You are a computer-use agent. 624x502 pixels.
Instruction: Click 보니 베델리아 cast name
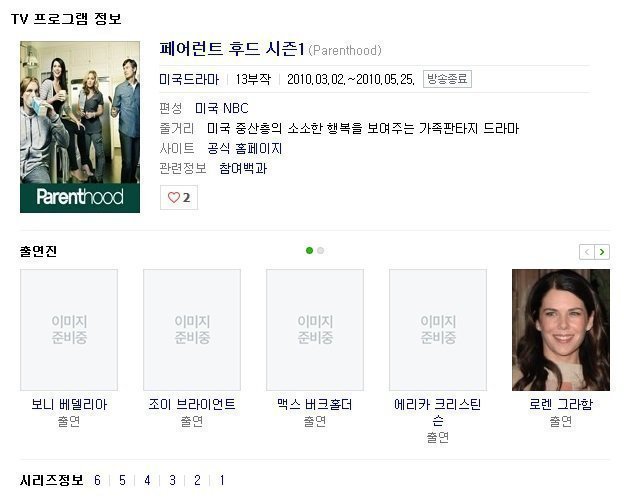(69, 404)
